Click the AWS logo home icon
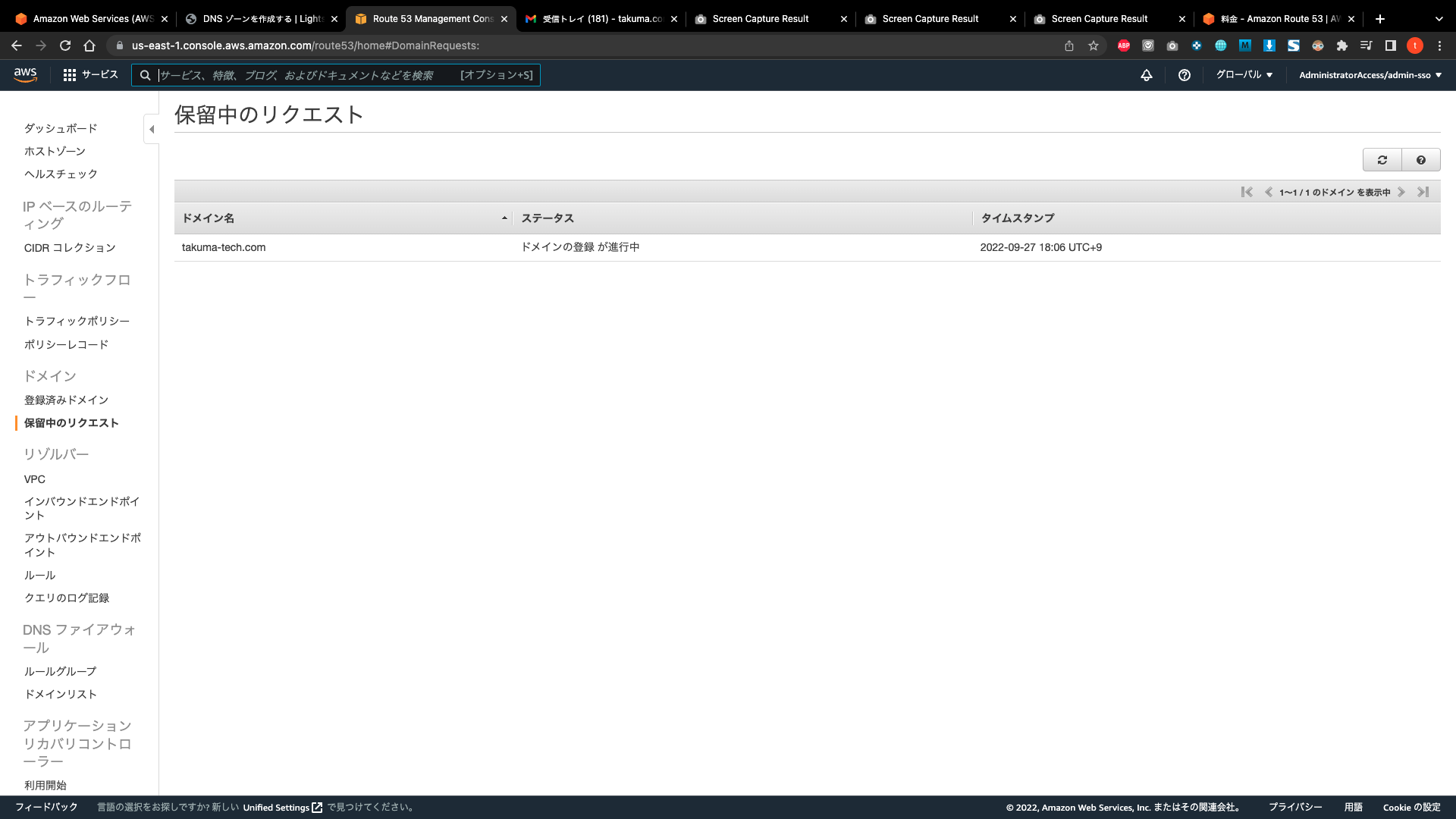 (x=25, y=74)
